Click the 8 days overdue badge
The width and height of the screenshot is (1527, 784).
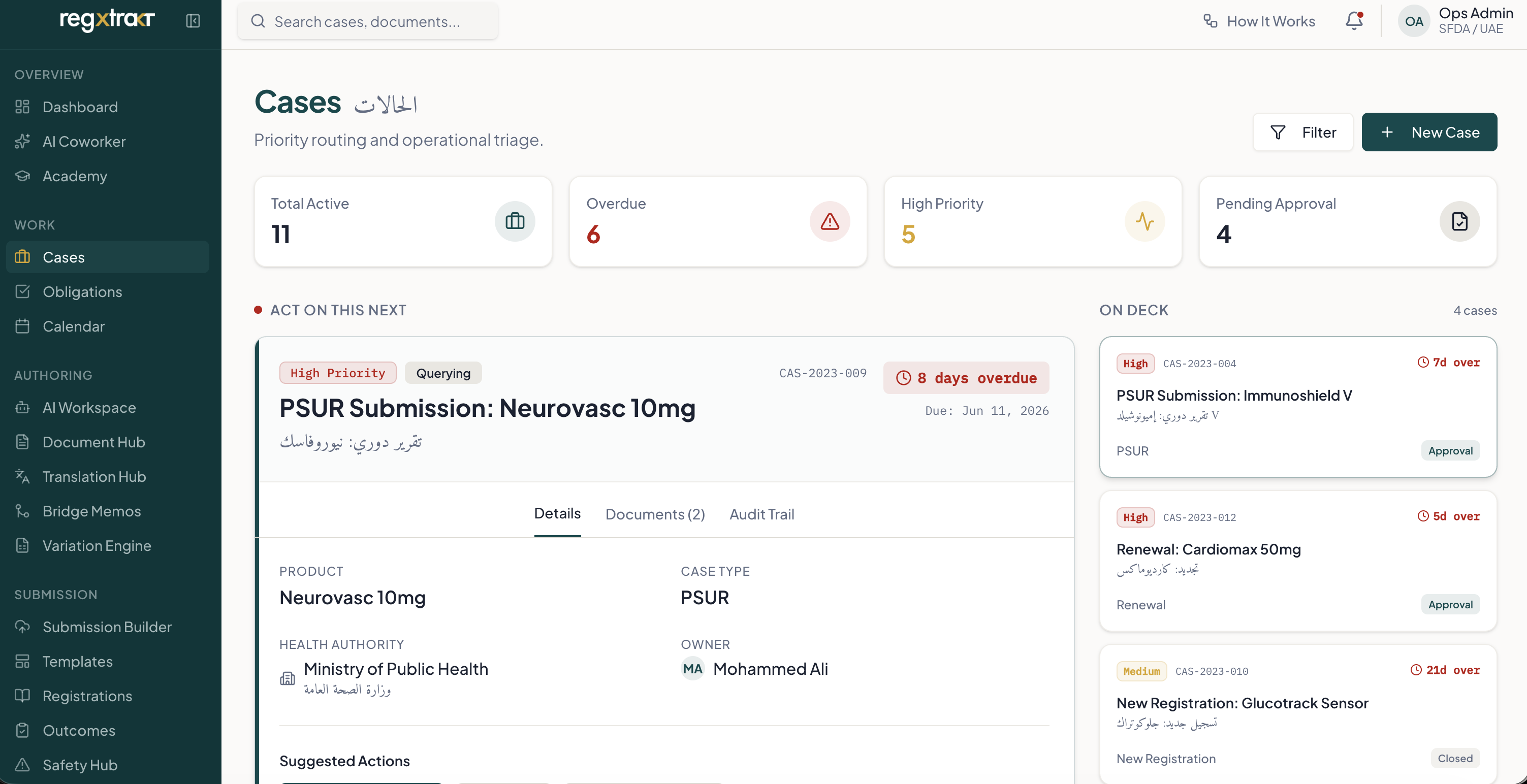tap(966, 377)
